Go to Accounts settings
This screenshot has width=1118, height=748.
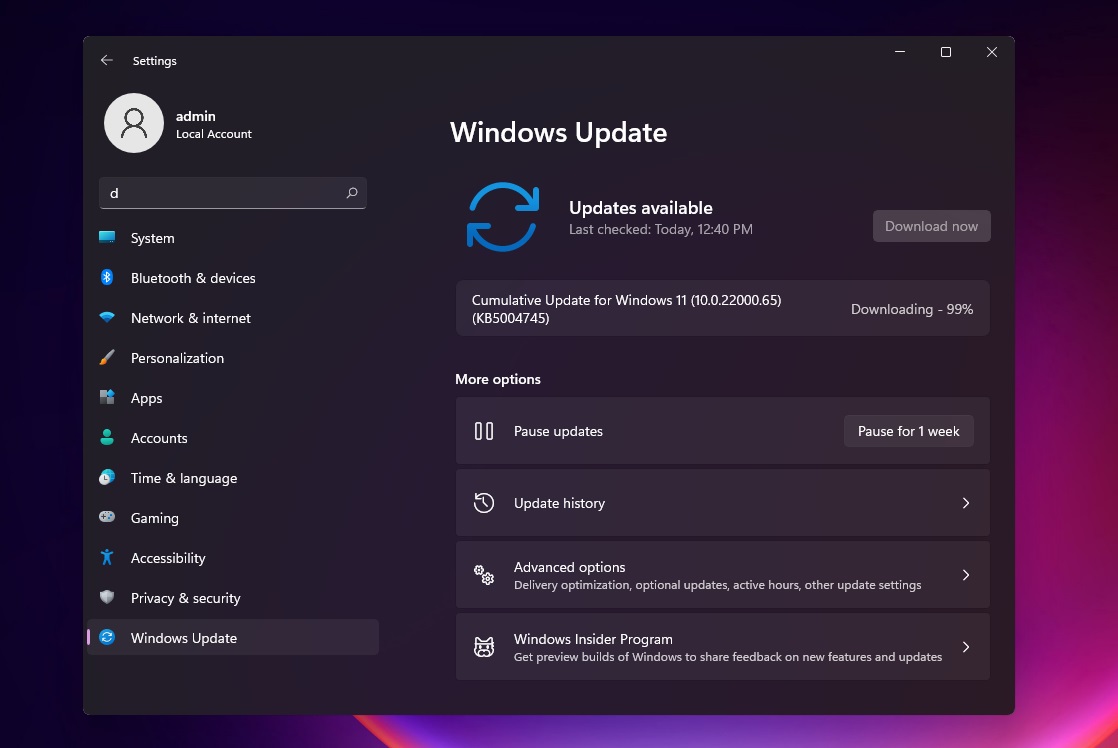tap(159, 438)
